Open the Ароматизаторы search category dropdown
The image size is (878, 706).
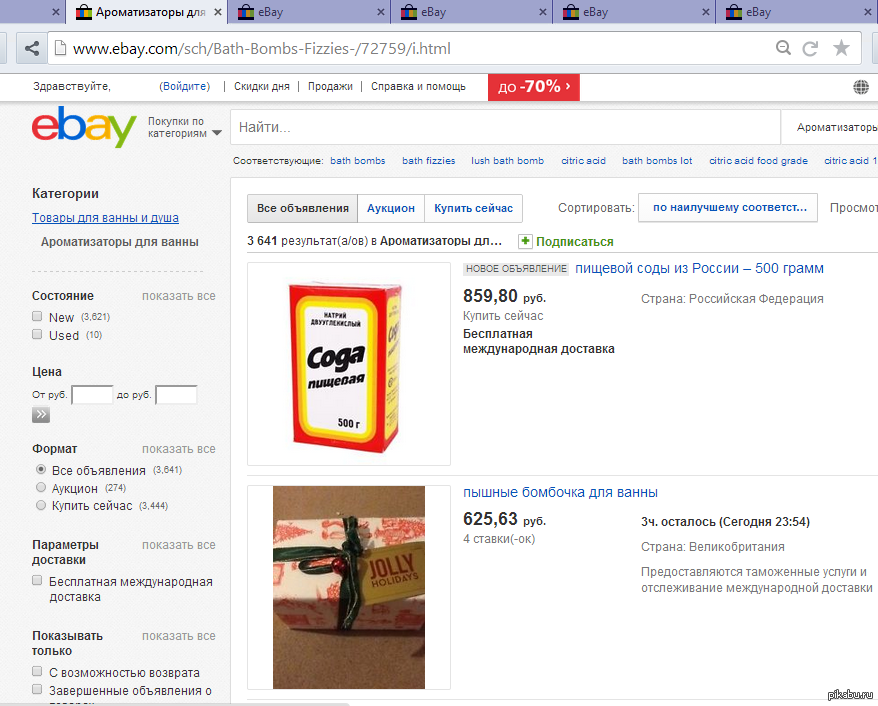point(835,128)
